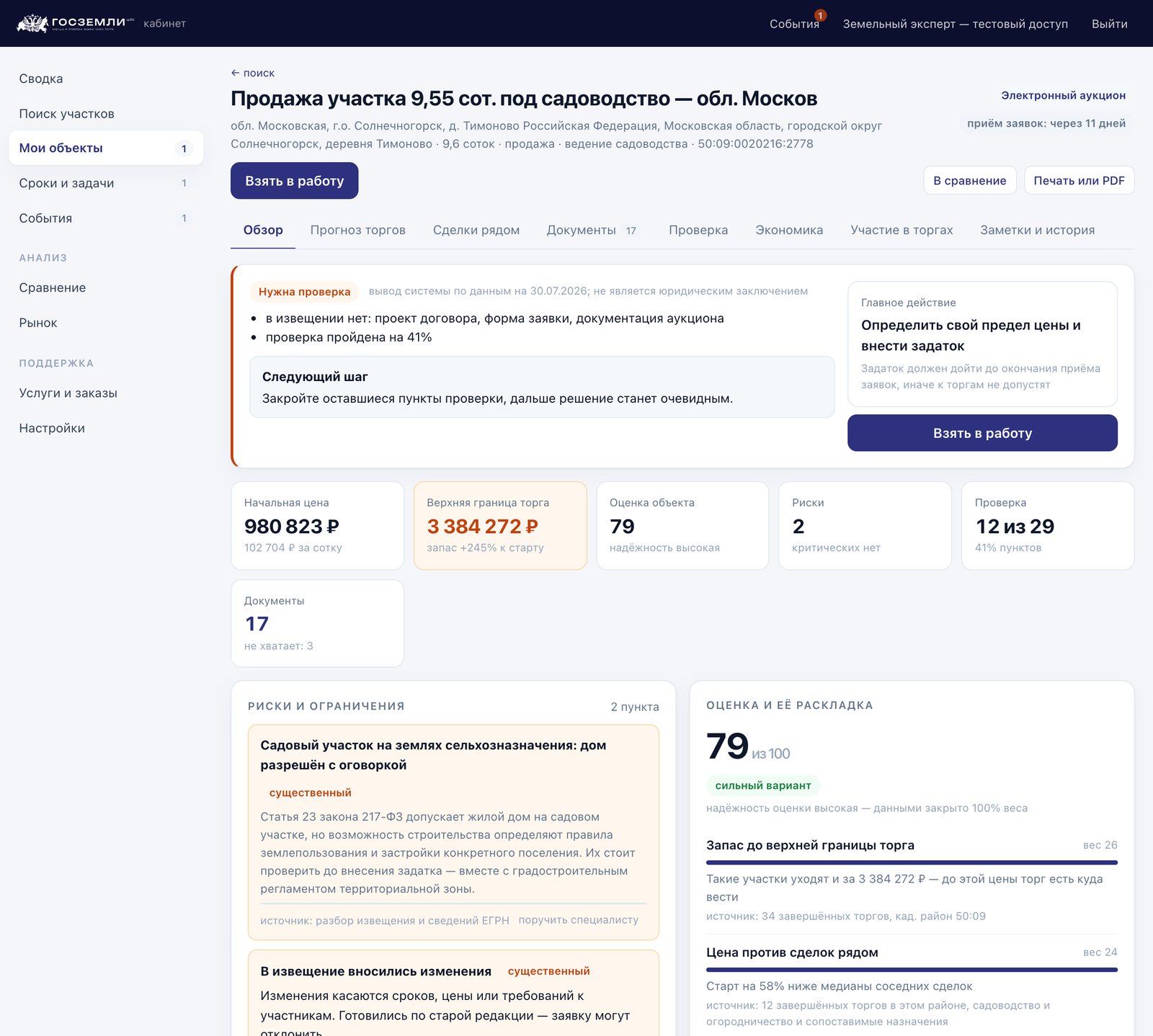Open the Оценка объекта card showing 79
The width and height of the screenshot is (1153, 1036).
(x=682, y=526)
